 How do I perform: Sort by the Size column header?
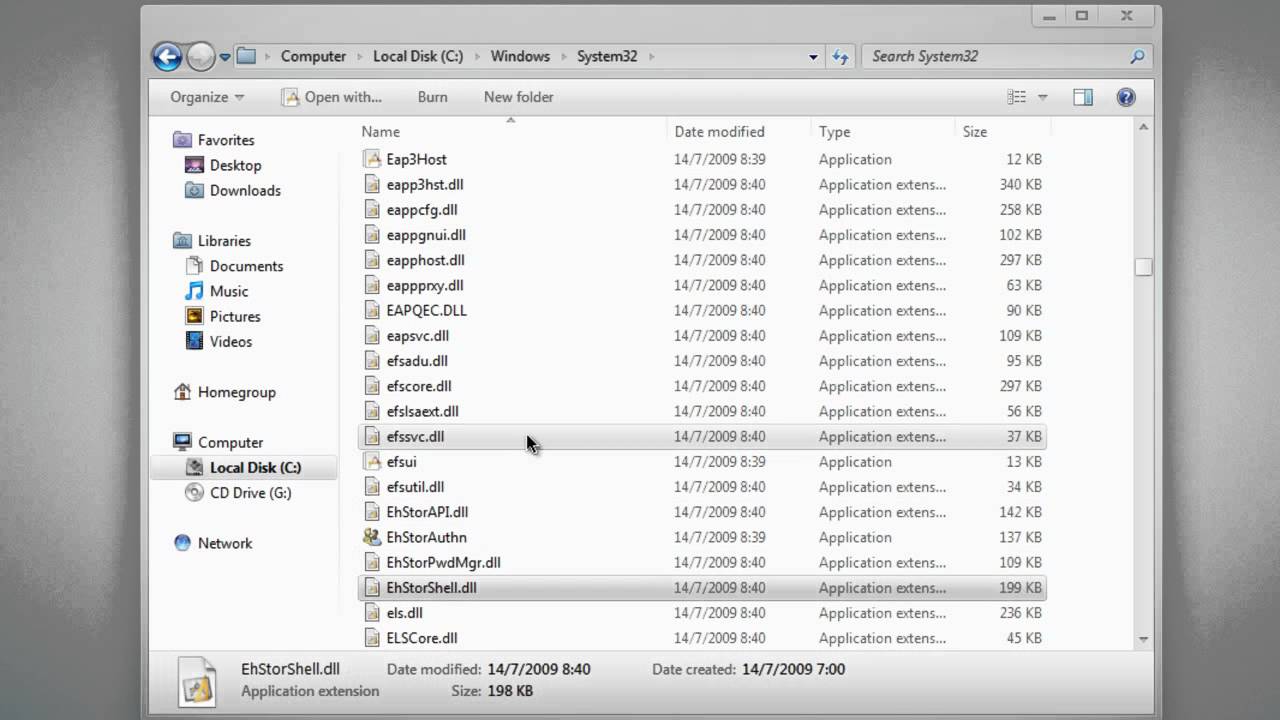(x=975, y=131)
